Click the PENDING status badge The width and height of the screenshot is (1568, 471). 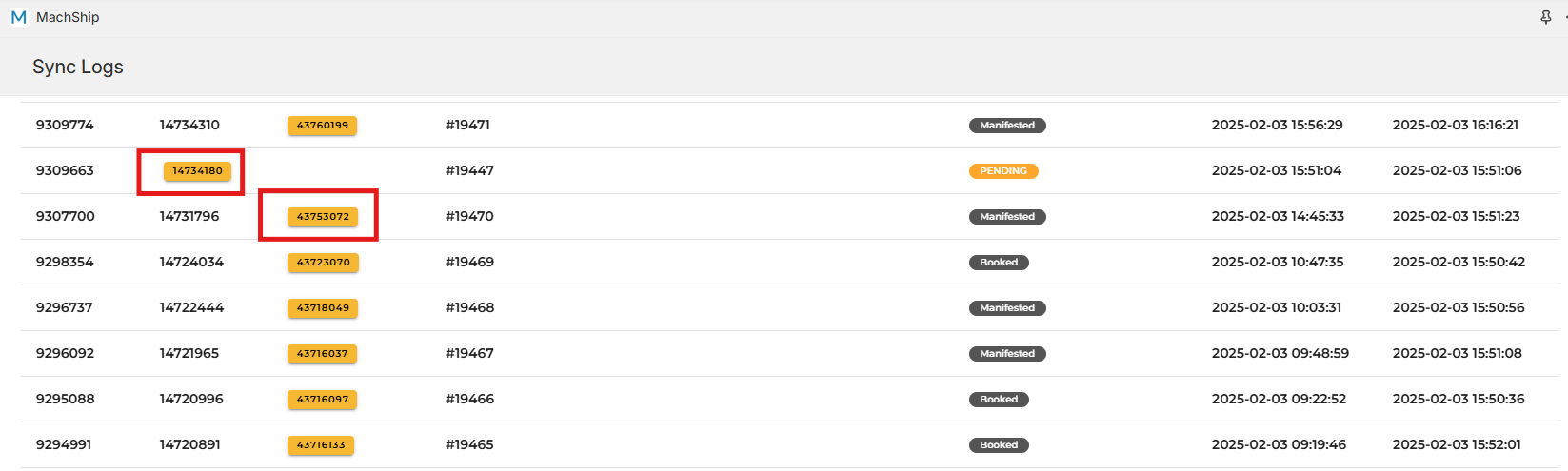(x=1003, y=171)
